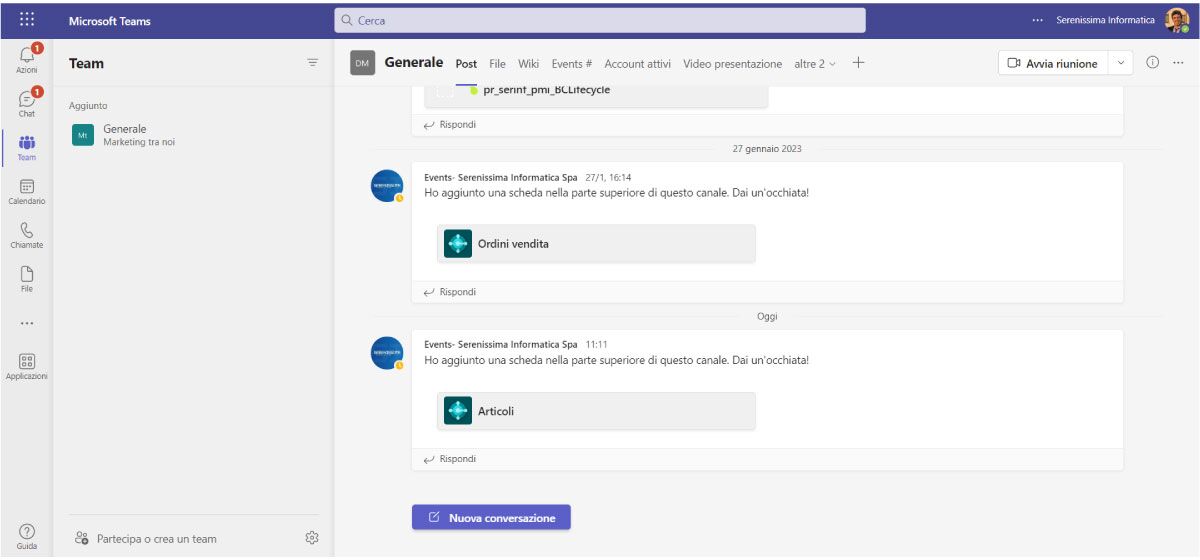Image resolution: width=1200 pixels, height=560 pixels.
Task: Open Calendario in the sidebar
Action: [x=27, y=191]
